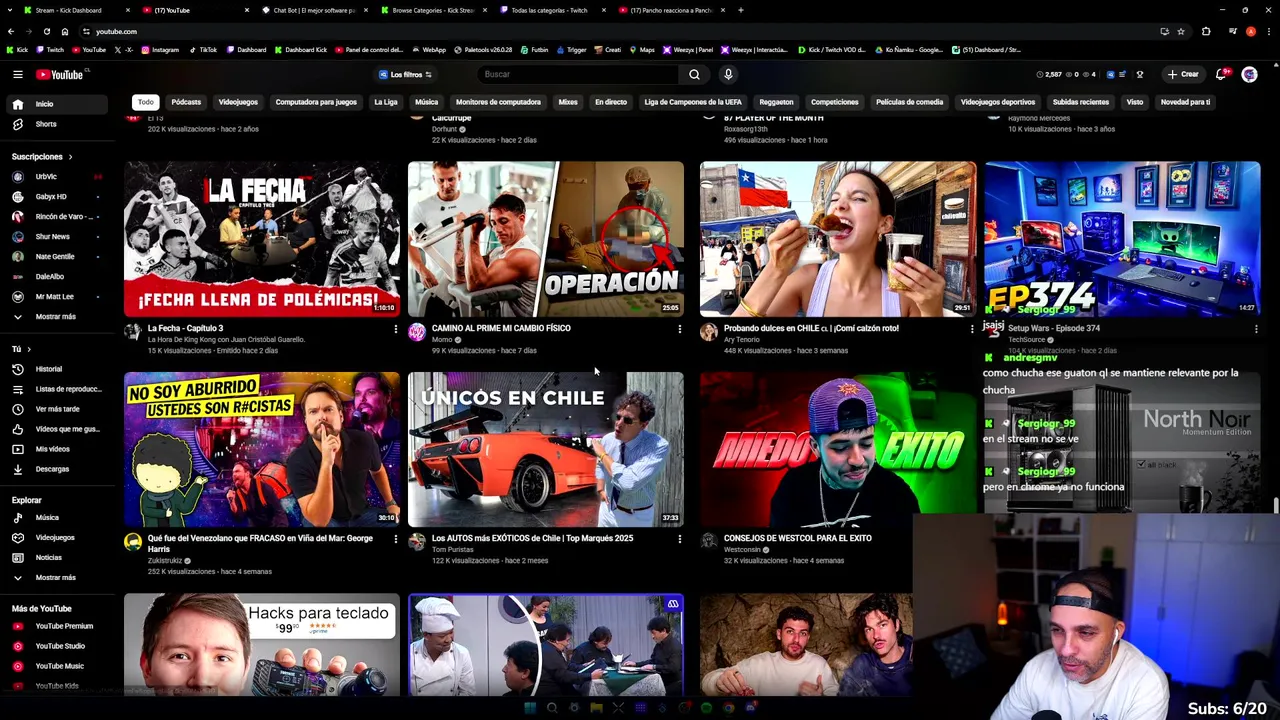Reload the page in browser toolbar
The height and width of the screenshot is (720, 1280).
point(46,31)
